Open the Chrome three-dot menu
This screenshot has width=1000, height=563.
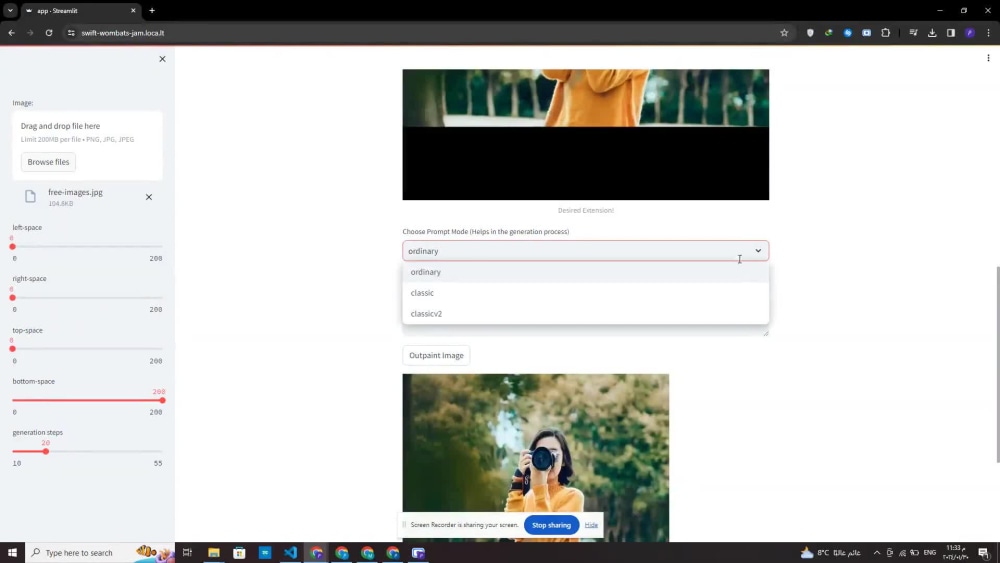(988, 33)
